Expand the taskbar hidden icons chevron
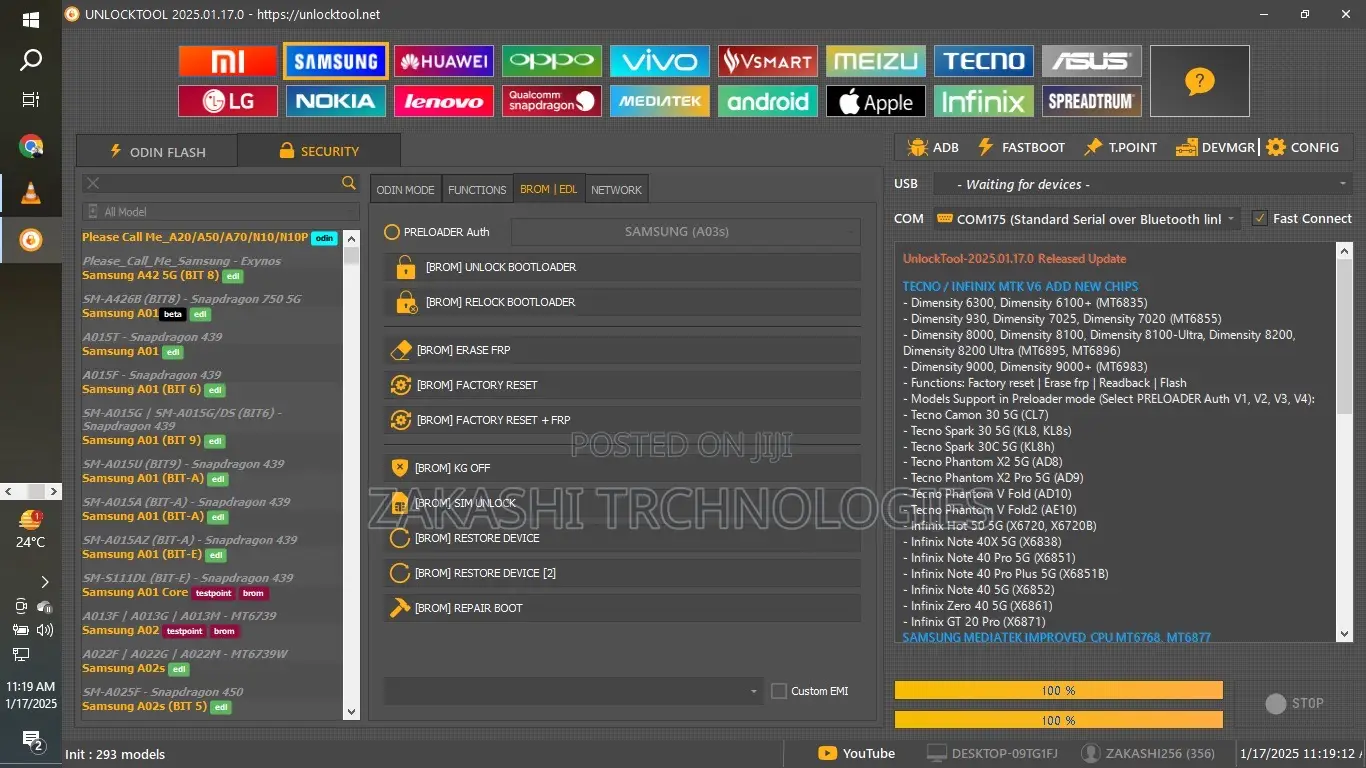Screen dimensions: 1366x768 click(45, 581)
